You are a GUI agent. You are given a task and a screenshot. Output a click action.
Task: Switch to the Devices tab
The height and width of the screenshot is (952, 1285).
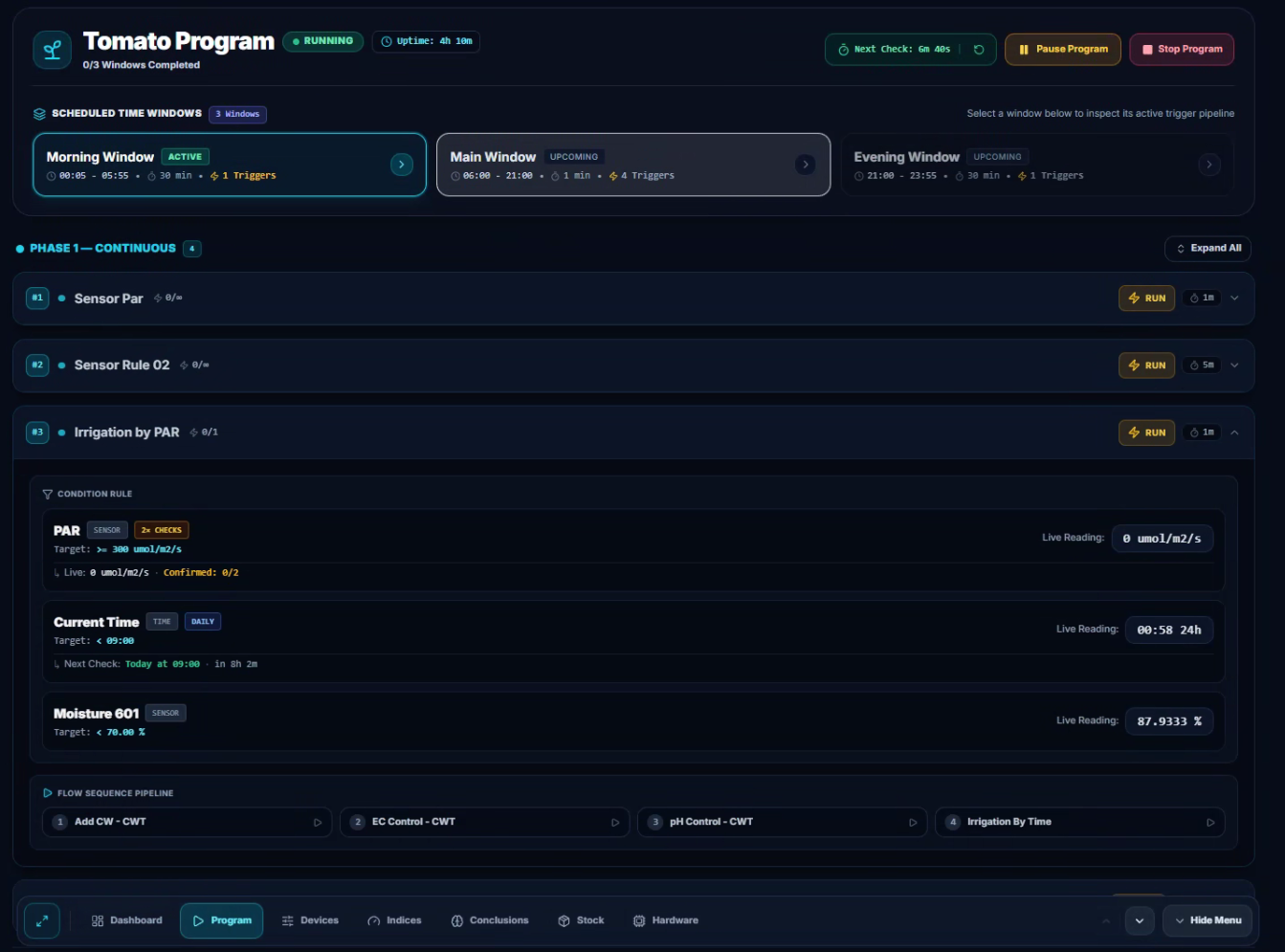tap(310, 920)
